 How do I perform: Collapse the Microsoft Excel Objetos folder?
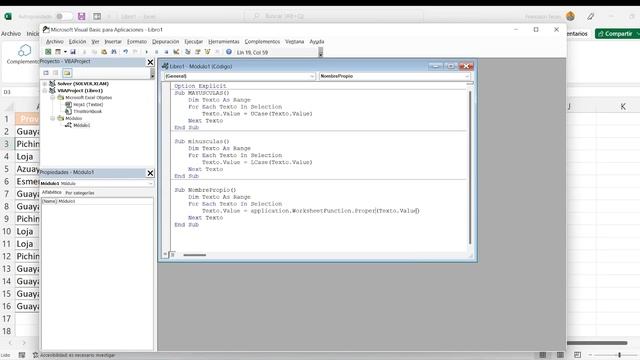[x=53, y=98]
